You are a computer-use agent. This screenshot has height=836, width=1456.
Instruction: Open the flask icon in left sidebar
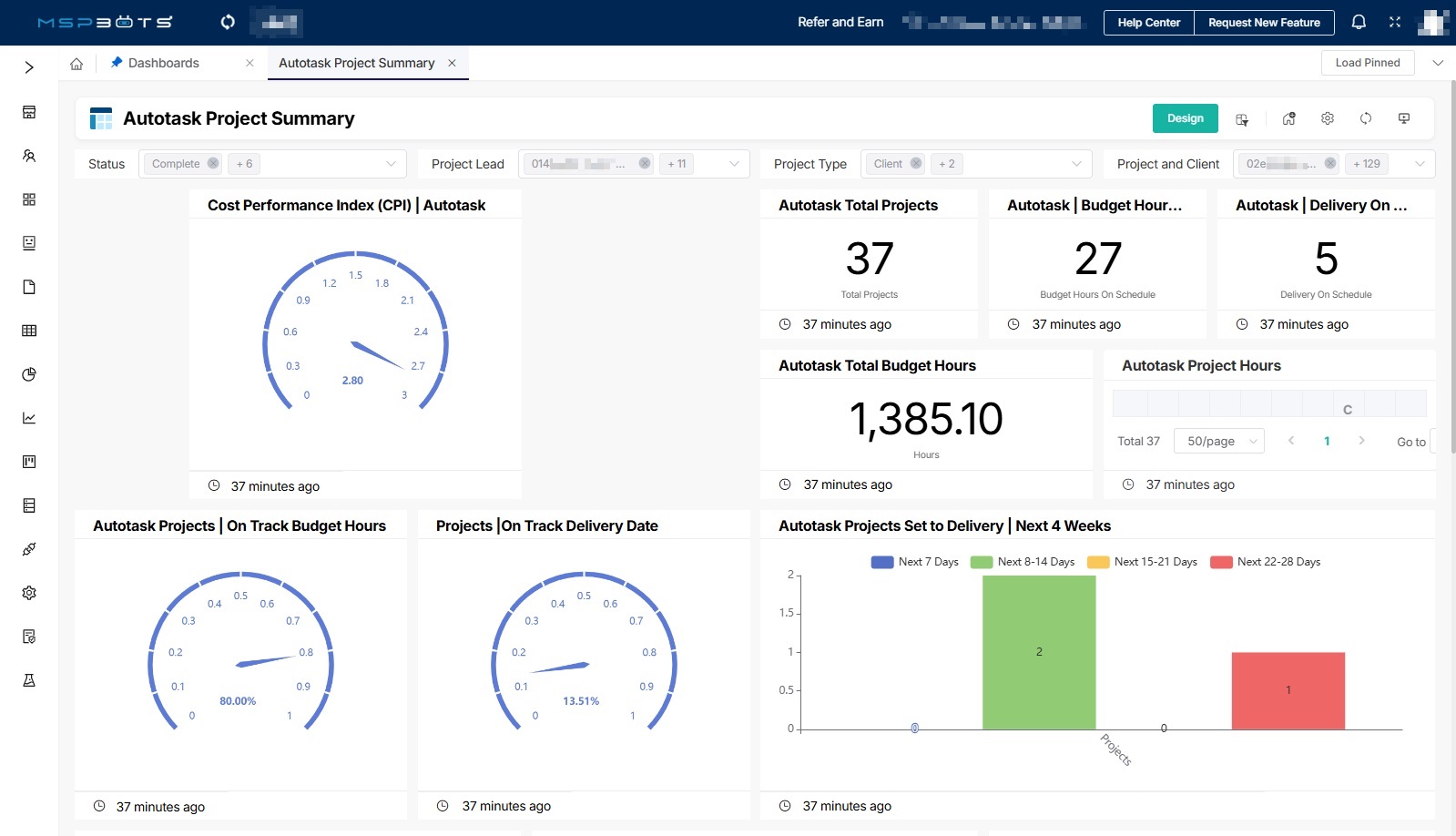click(29, 680)
